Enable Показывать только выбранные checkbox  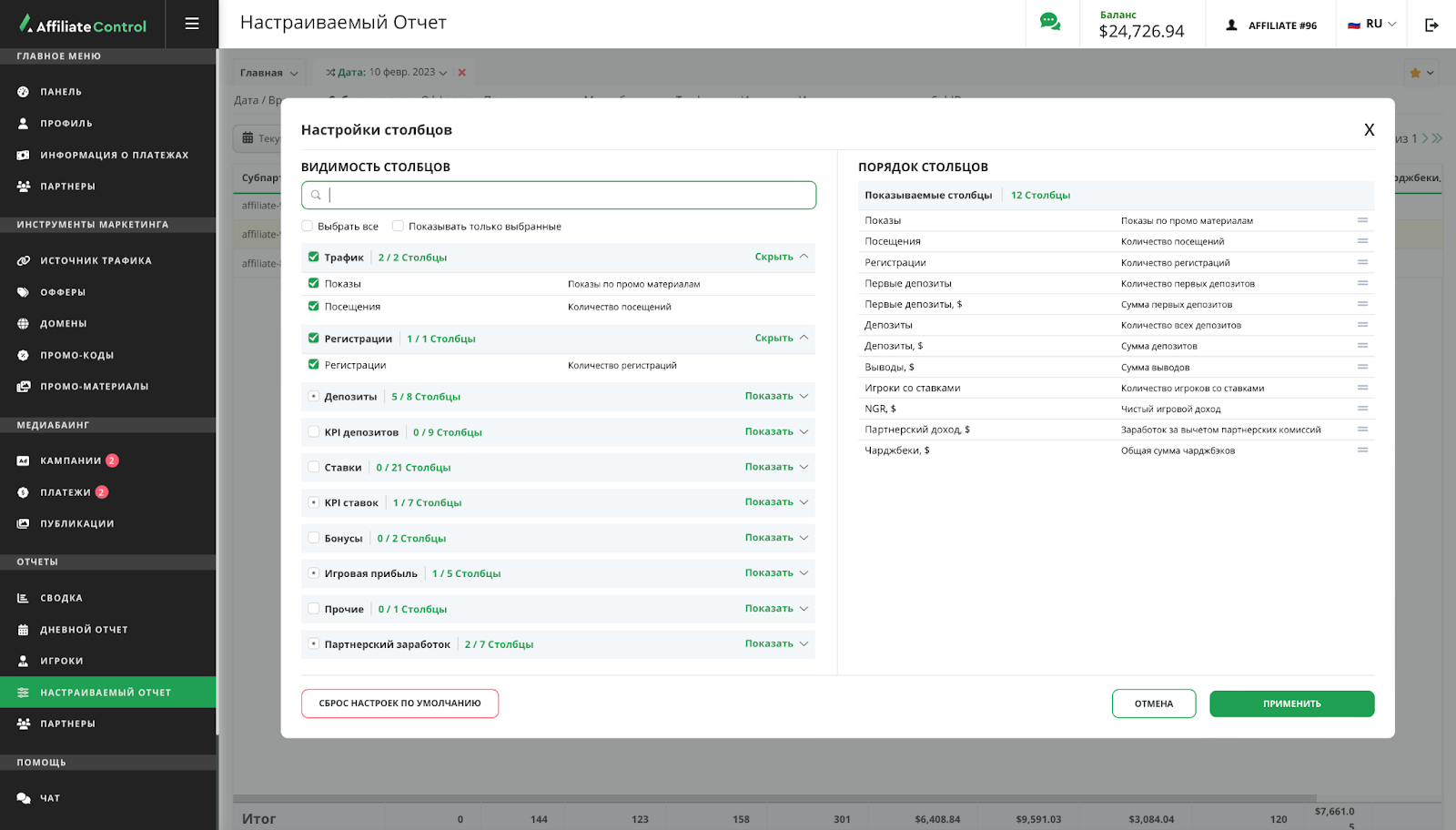(x=398, y=227)
